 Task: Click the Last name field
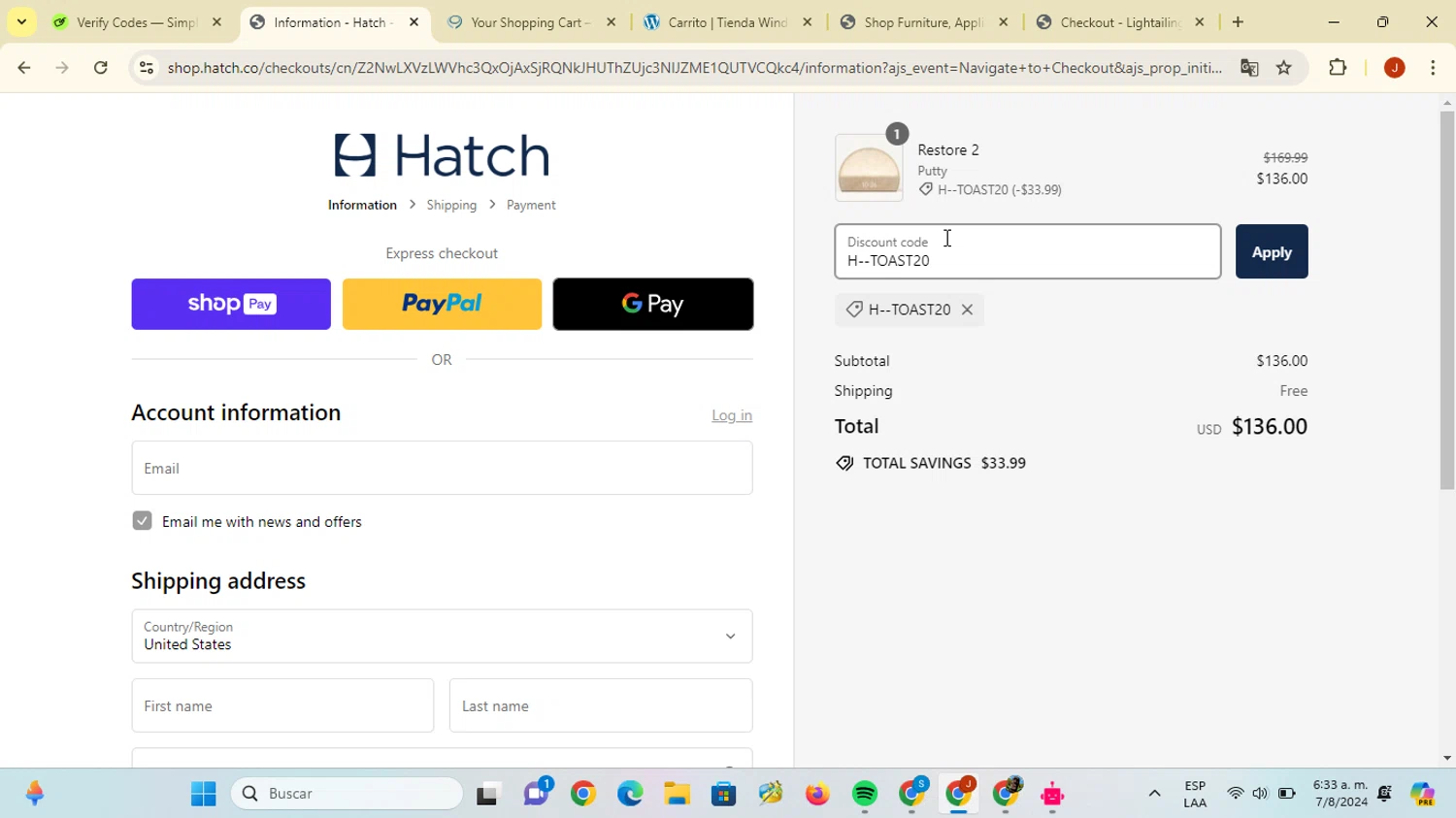[601, 705]
